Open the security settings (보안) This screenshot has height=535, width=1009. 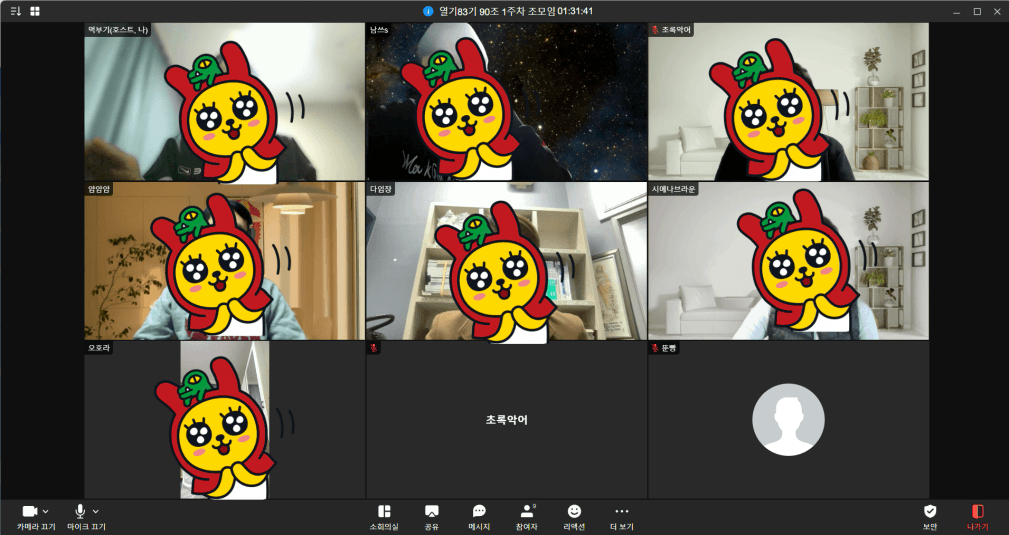pyautogui.click(x=930, y=516)
